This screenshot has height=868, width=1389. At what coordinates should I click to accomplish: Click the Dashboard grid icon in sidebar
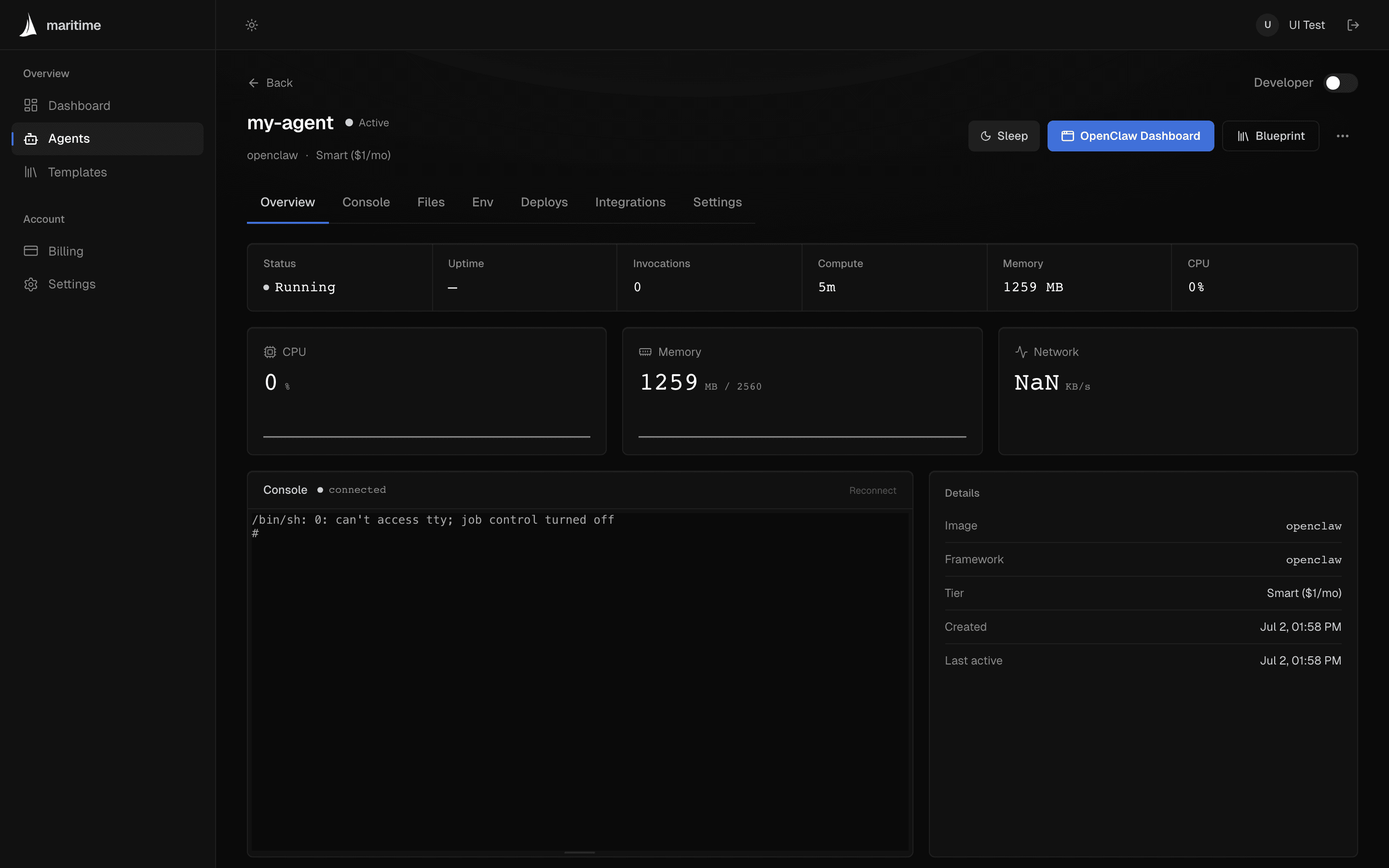click(31, 106)
